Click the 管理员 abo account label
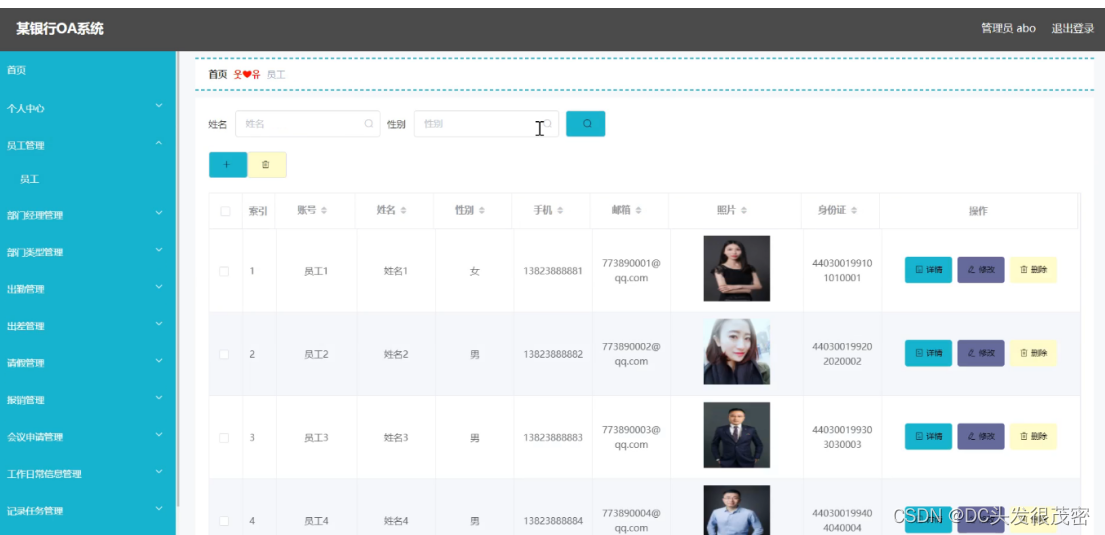 click(1008, 28)
